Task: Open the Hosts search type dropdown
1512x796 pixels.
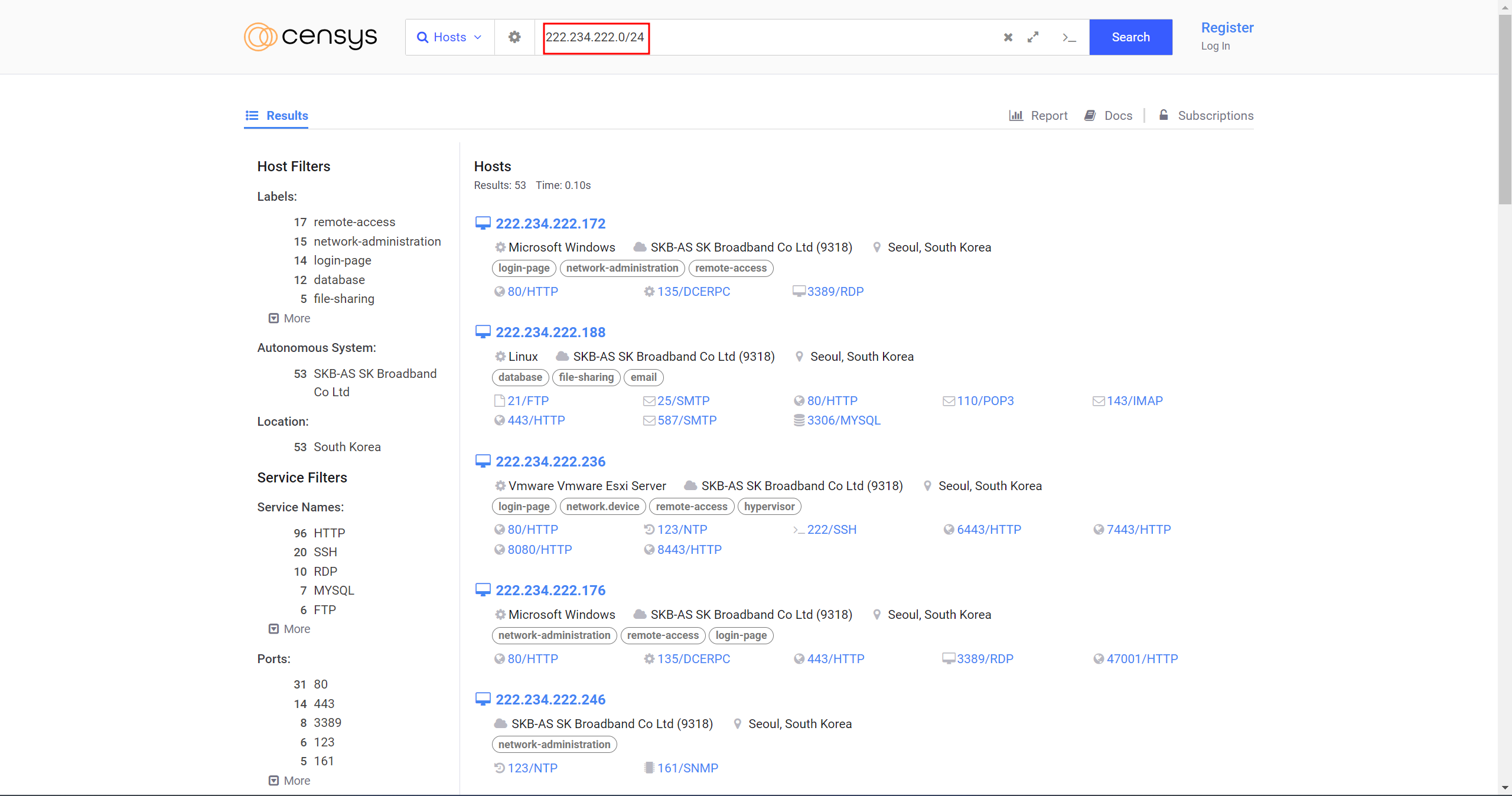Action: tap(449, 37)
